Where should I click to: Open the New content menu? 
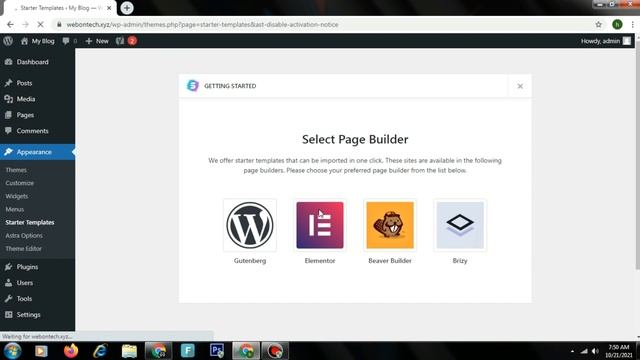[x=97, y=41]
